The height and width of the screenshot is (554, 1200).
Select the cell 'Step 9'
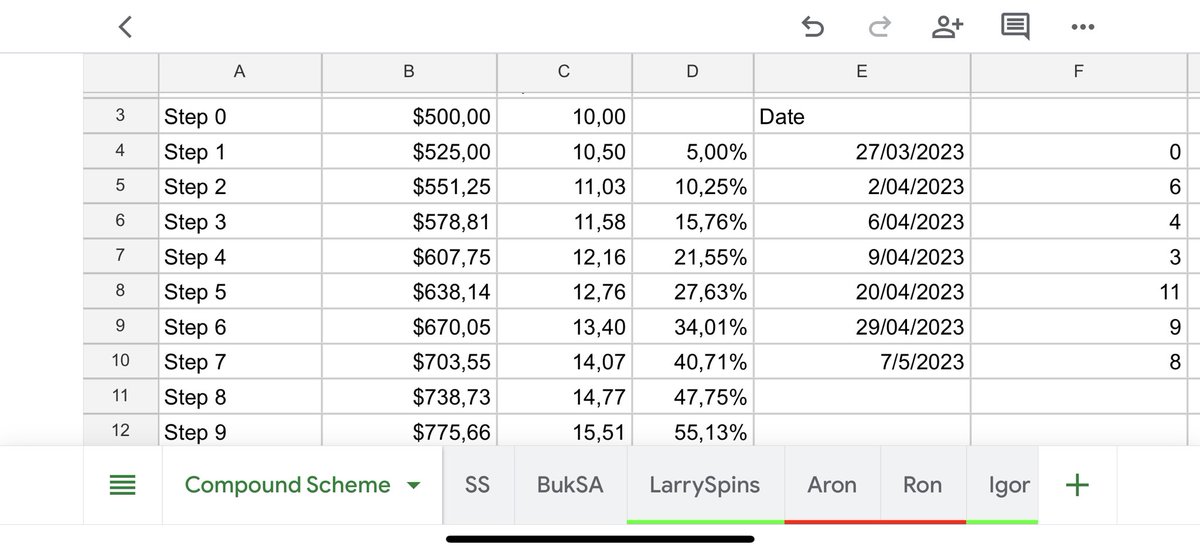click(x=240, y=431)
